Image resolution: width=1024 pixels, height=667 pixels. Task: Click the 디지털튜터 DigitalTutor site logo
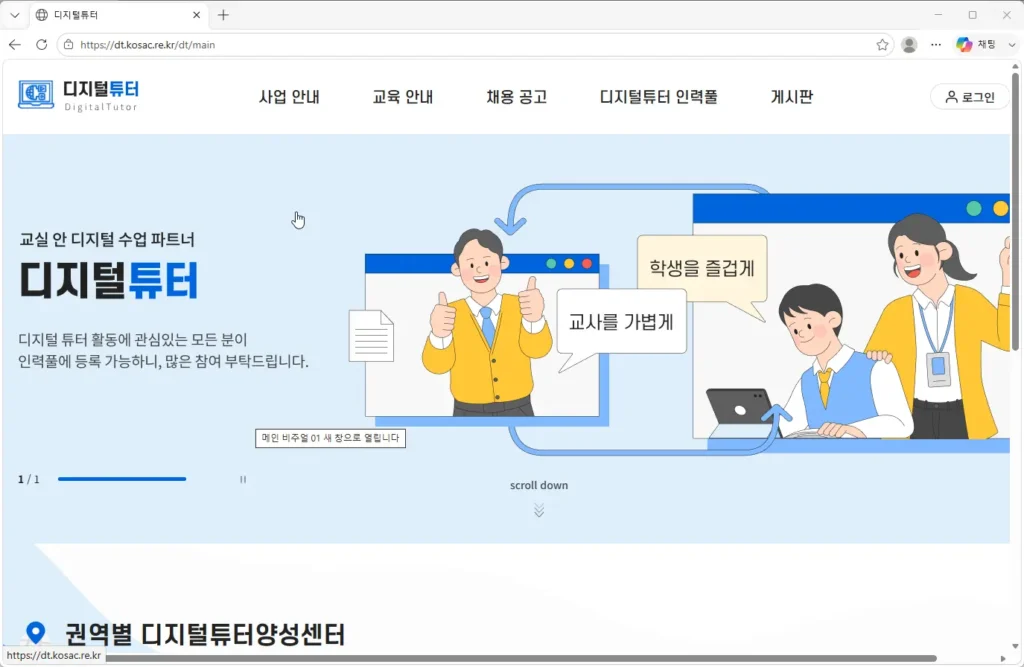pos(78,95)
